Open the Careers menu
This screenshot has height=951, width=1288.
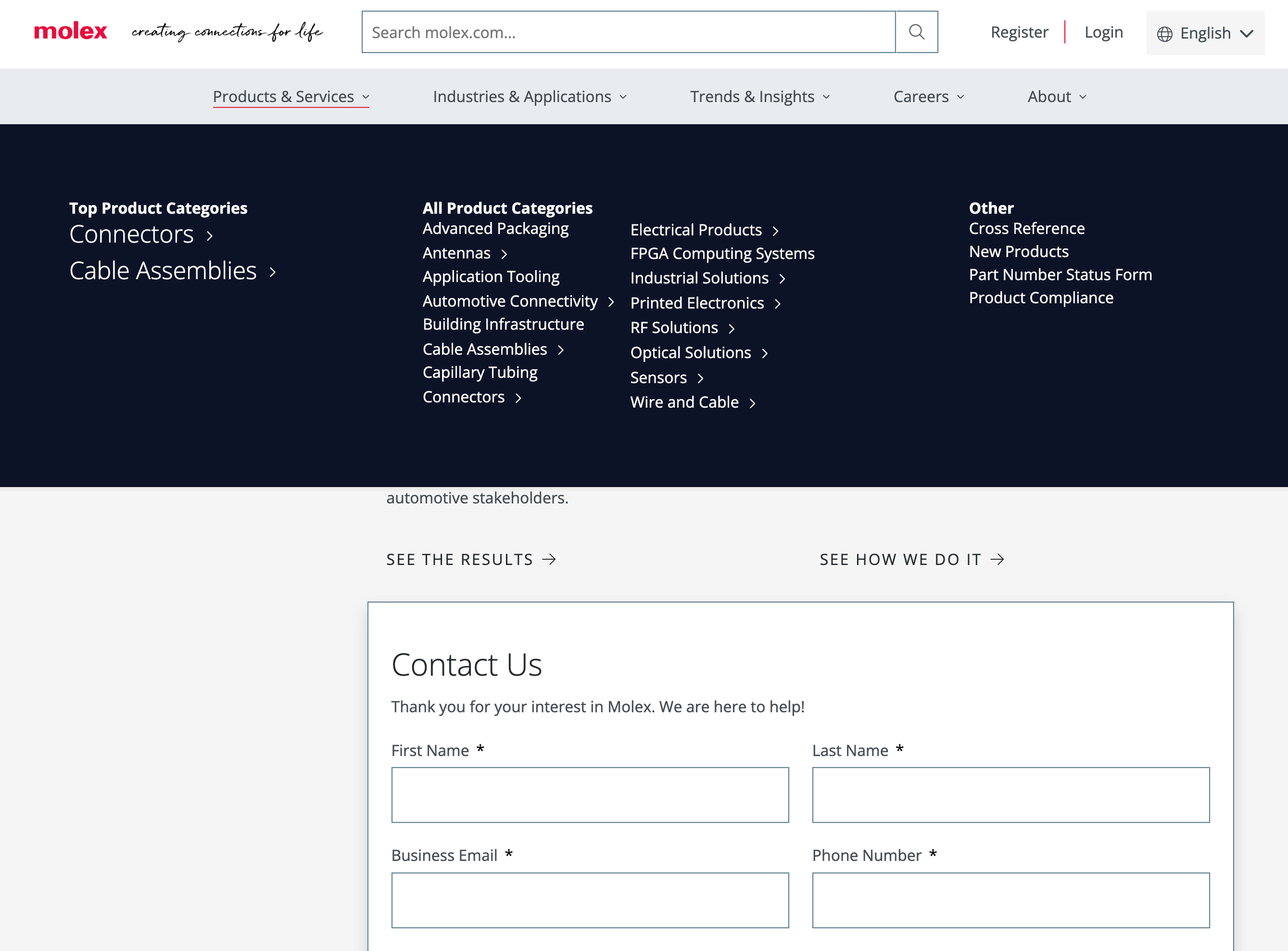point(928,97)
